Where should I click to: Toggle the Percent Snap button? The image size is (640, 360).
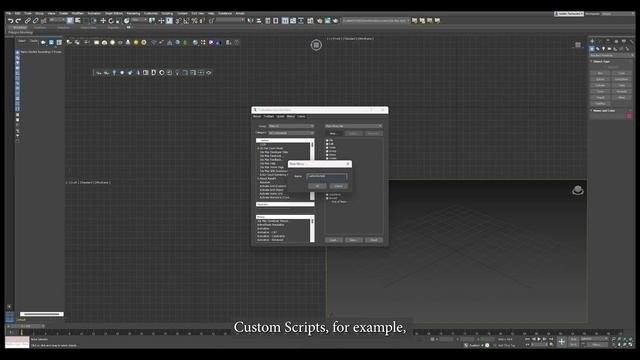pyautogui.click(x=194, y=20)
